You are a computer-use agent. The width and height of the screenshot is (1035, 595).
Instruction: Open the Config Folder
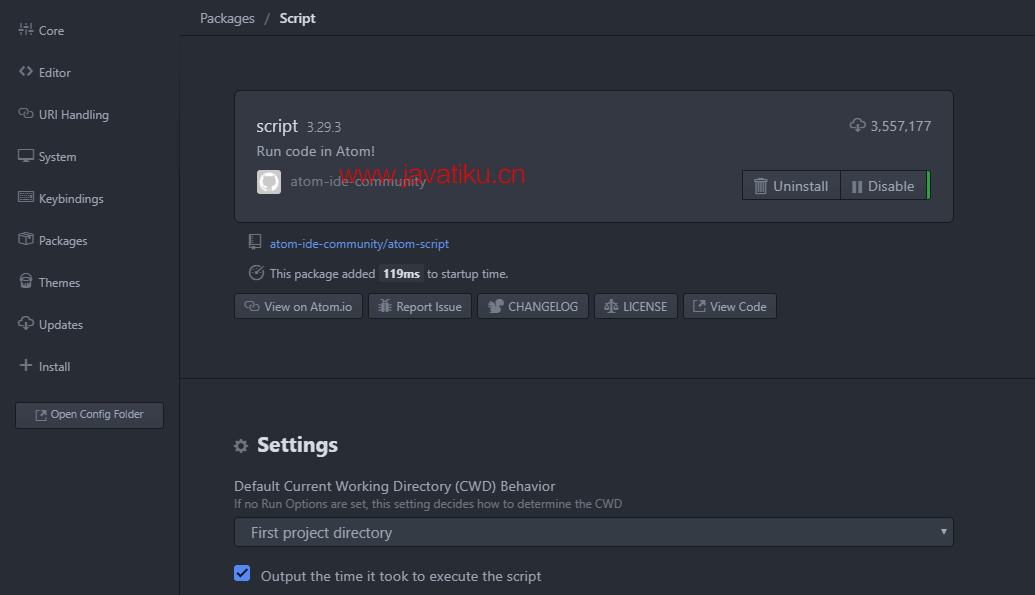point(89,415)
